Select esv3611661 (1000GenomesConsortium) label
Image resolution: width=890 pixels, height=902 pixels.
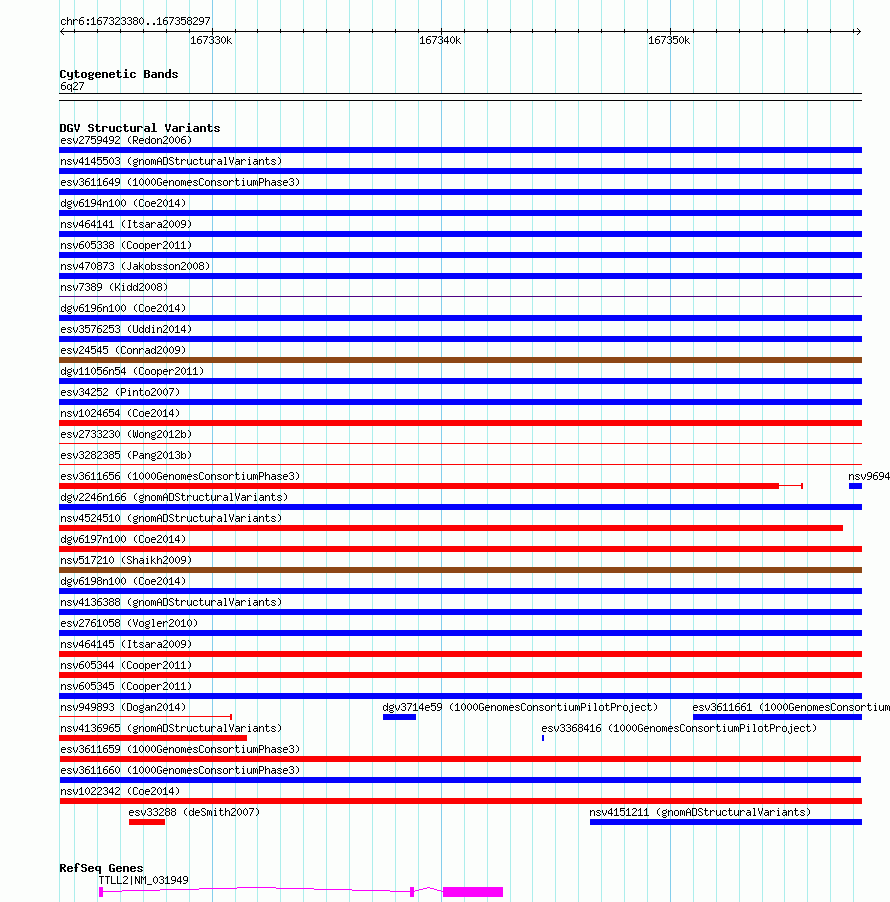[x=791, y=708]
